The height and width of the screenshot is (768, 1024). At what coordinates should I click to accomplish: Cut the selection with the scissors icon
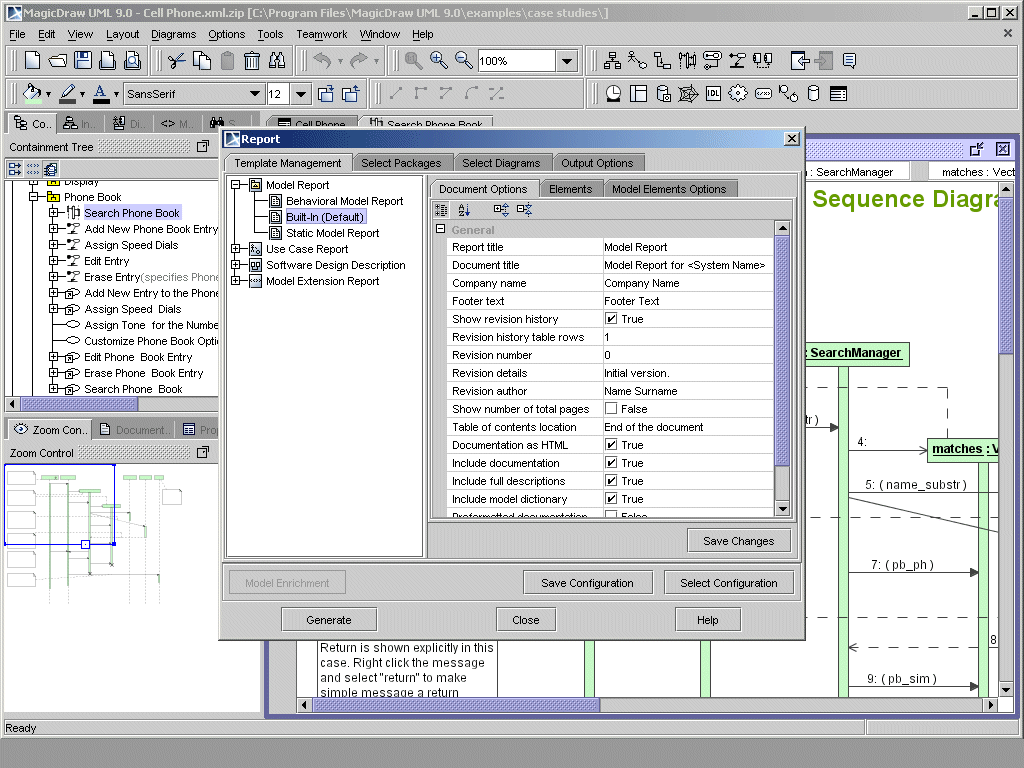176,61
